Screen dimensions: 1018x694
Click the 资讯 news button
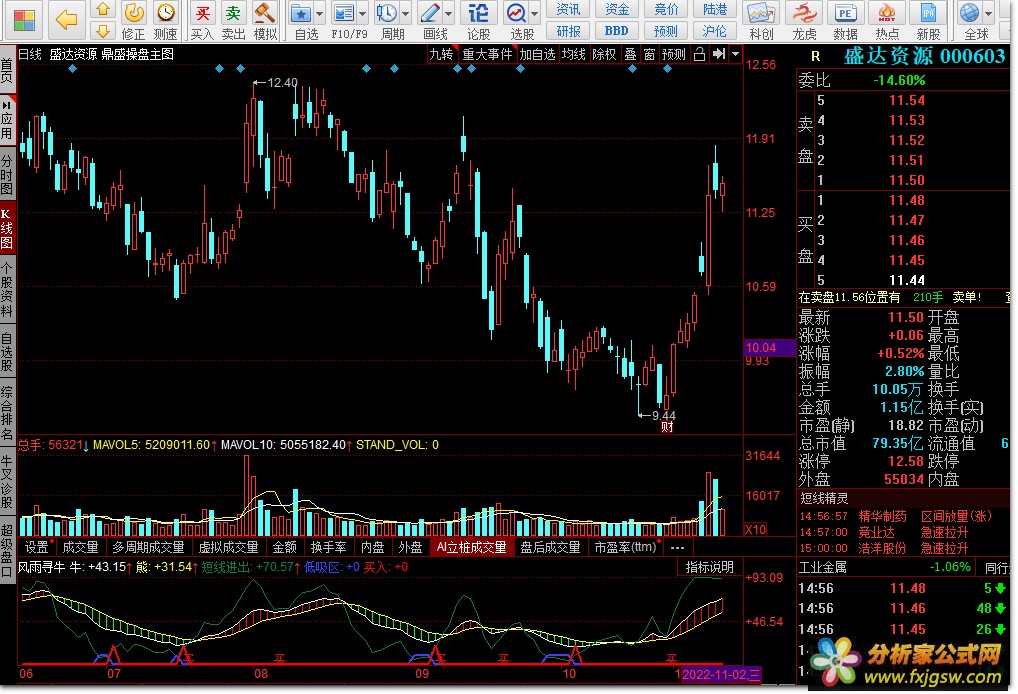click(568, 9)
